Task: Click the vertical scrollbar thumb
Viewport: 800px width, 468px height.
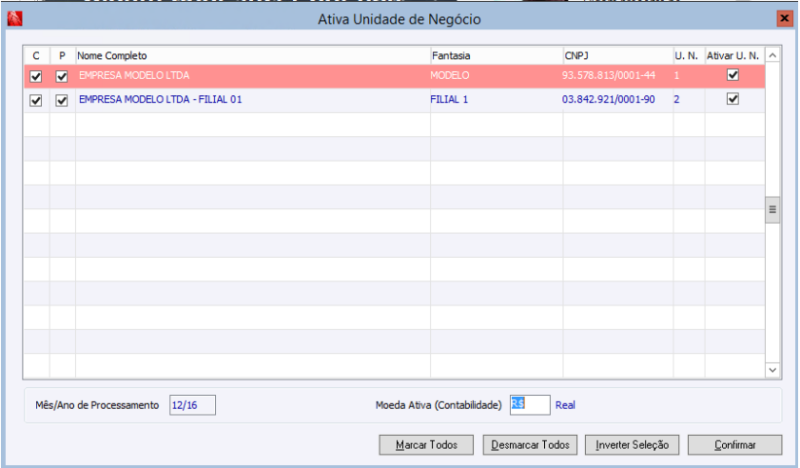Action: coord(772,209)
